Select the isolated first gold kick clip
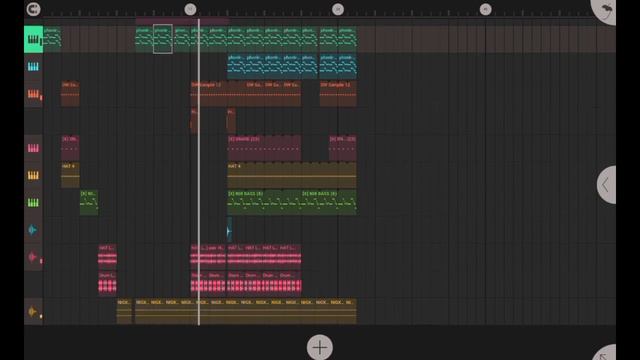 coord(124,312)
